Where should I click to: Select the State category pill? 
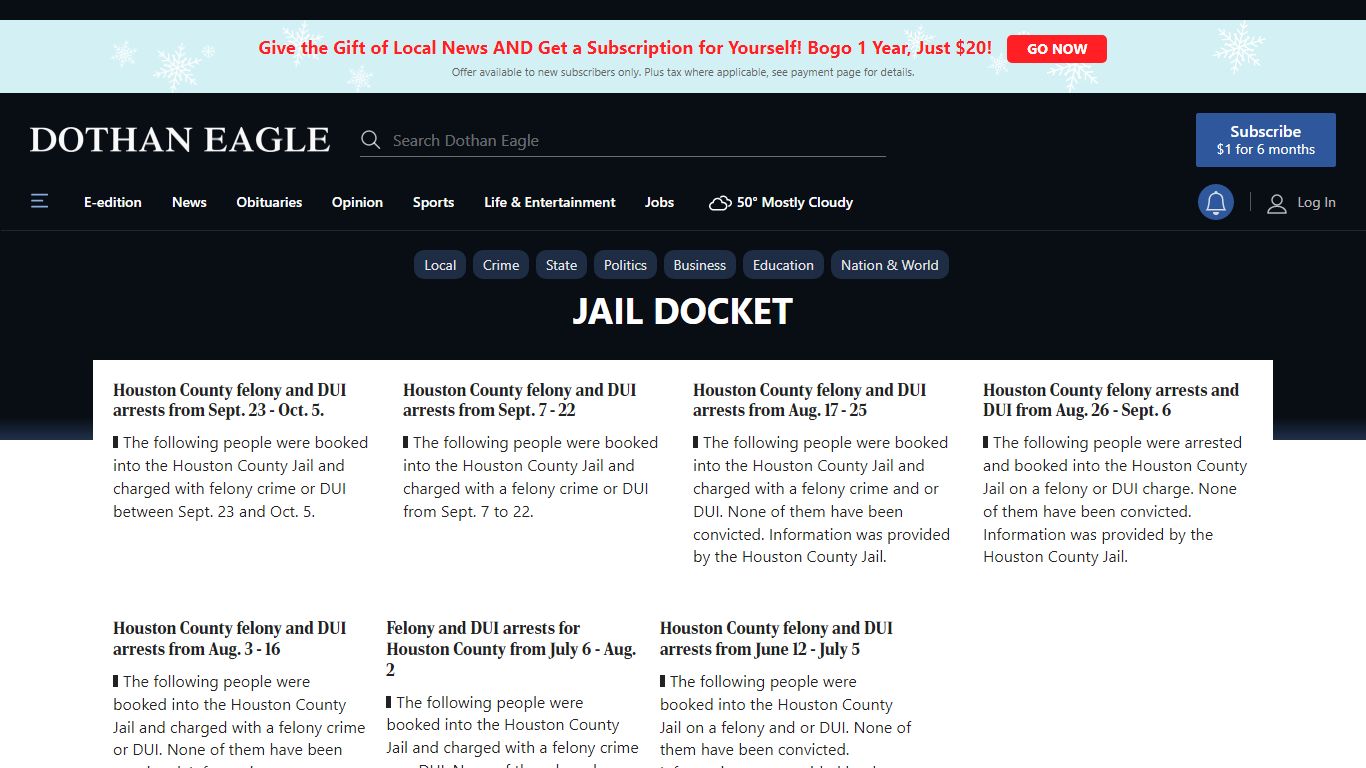coord(561,265)
